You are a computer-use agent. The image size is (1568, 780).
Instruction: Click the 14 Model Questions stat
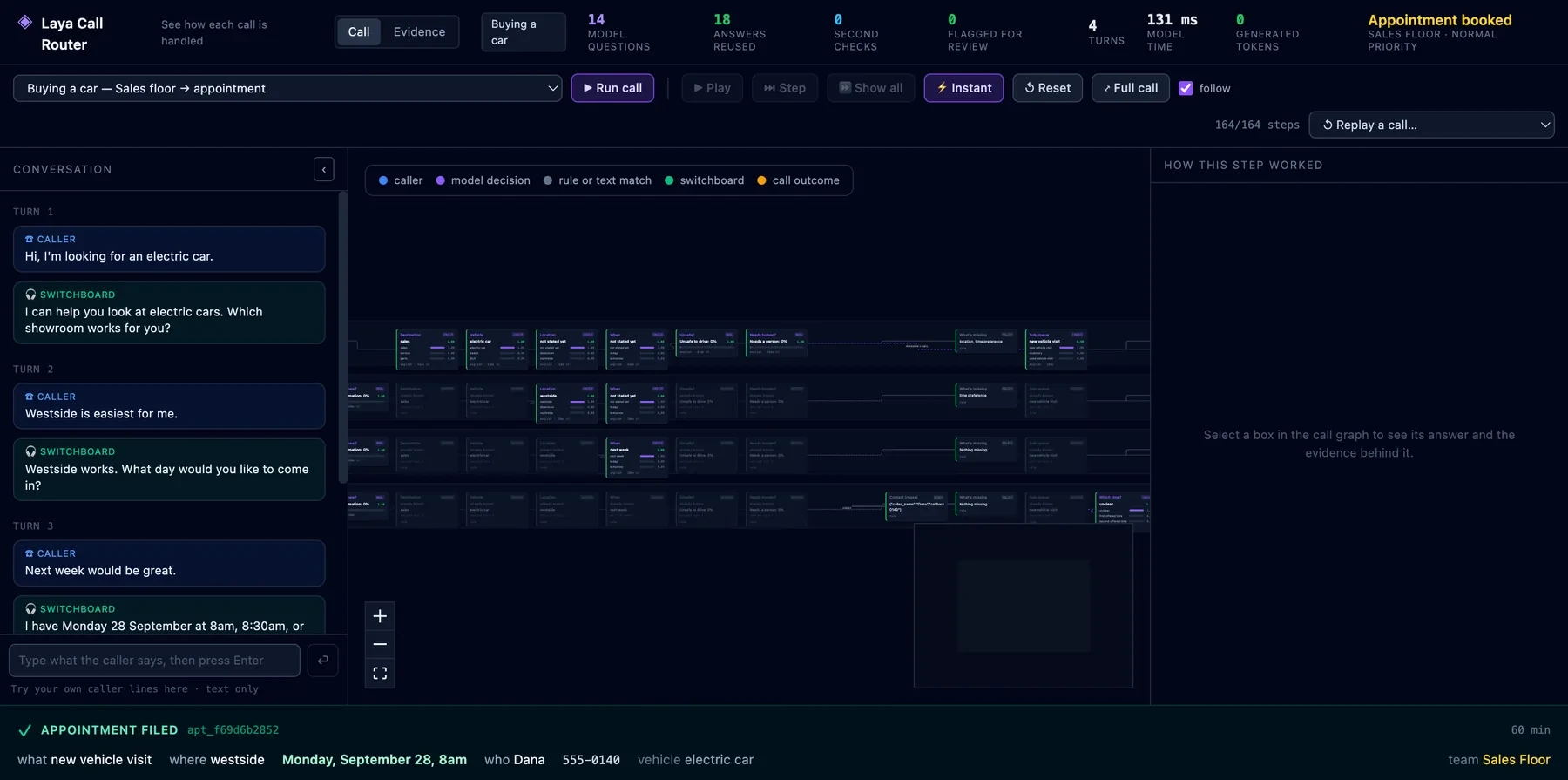[618, 32]
